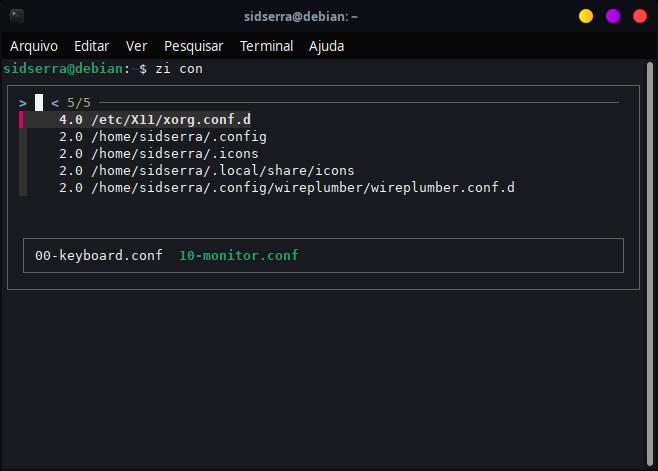Screen dimensions: 658x471
Task: Open the Pesquisar menu
Action: click(x=194, y=46)
